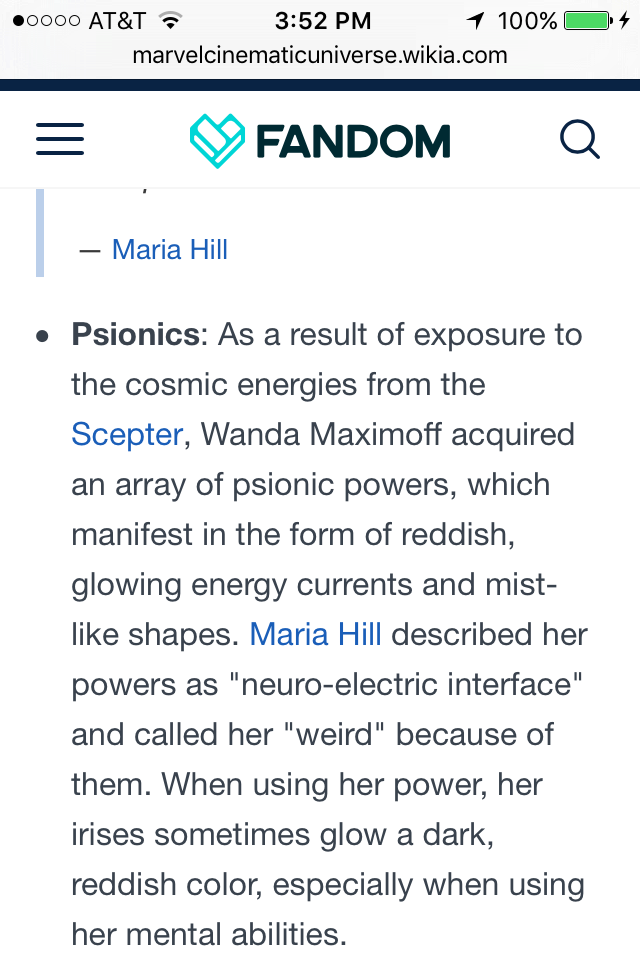Open the Scepter article link

pyautogui.click(x=127, y=434)
